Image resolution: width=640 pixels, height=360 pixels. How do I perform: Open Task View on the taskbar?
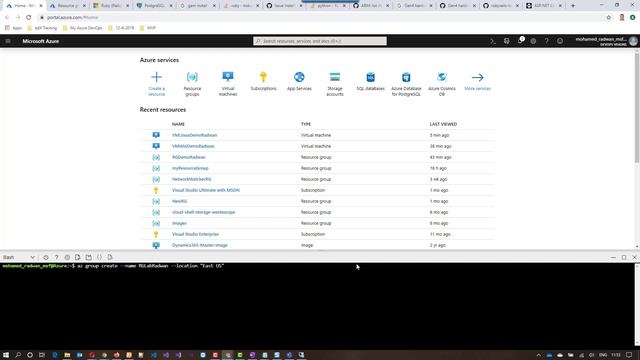[42, 355]
